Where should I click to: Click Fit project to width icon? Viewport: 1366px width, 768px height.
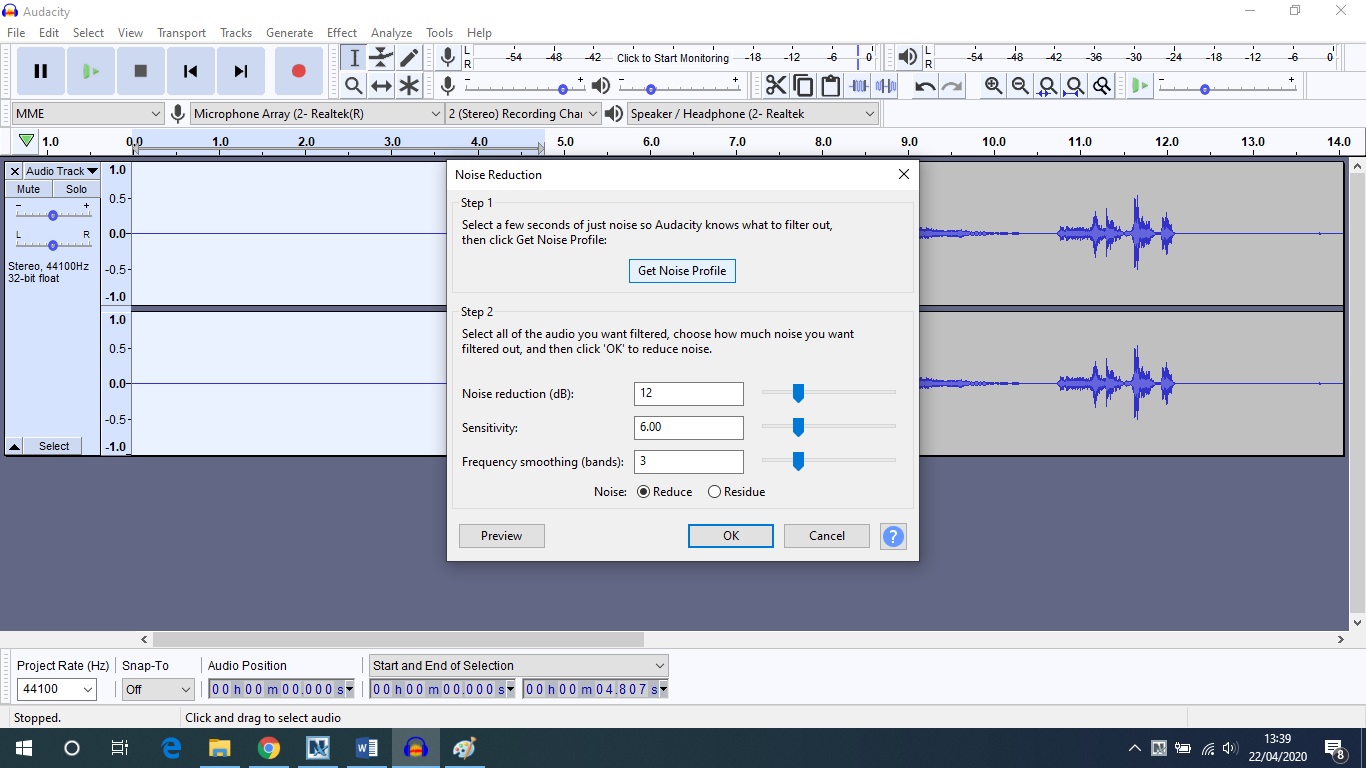pyautogui.click(x=1074, y=86)
